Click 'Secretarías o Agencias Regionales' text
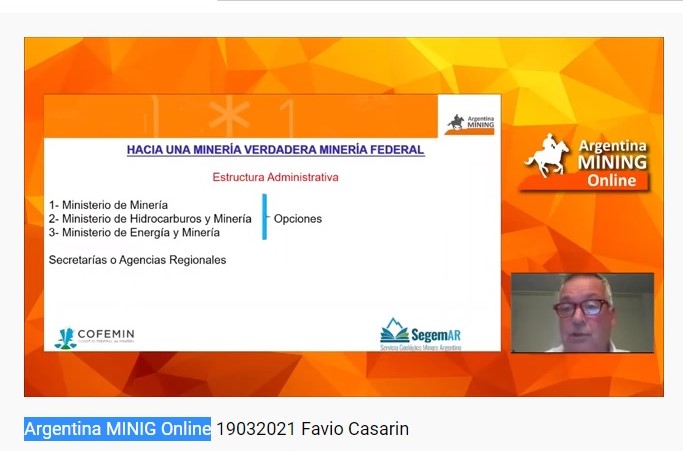Image resolution: width=683 pixels, height=451 pixels. click(x=138, y=260)
